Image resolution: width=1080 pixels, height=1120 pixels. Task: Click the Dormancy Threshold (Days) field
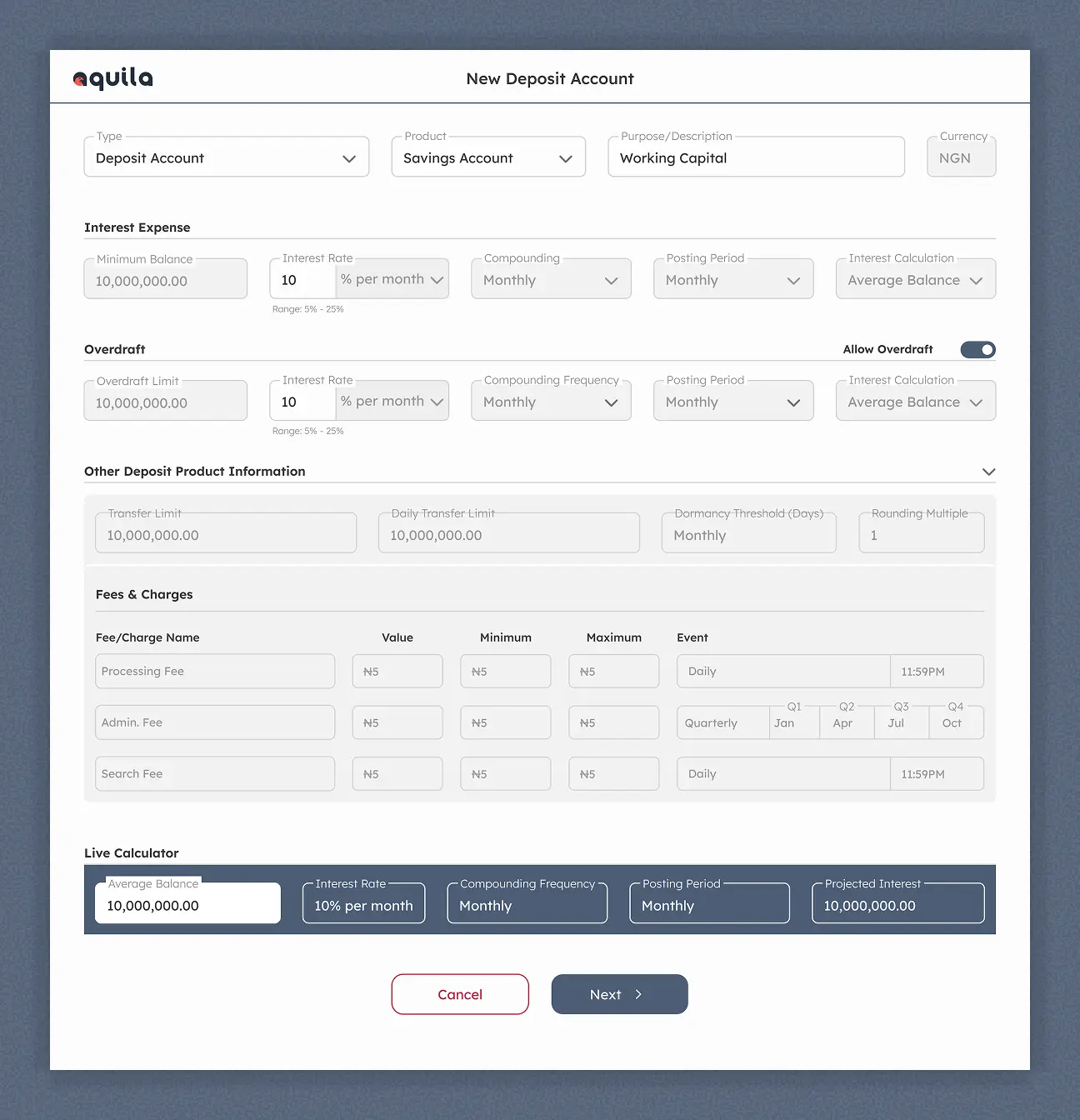749,533
